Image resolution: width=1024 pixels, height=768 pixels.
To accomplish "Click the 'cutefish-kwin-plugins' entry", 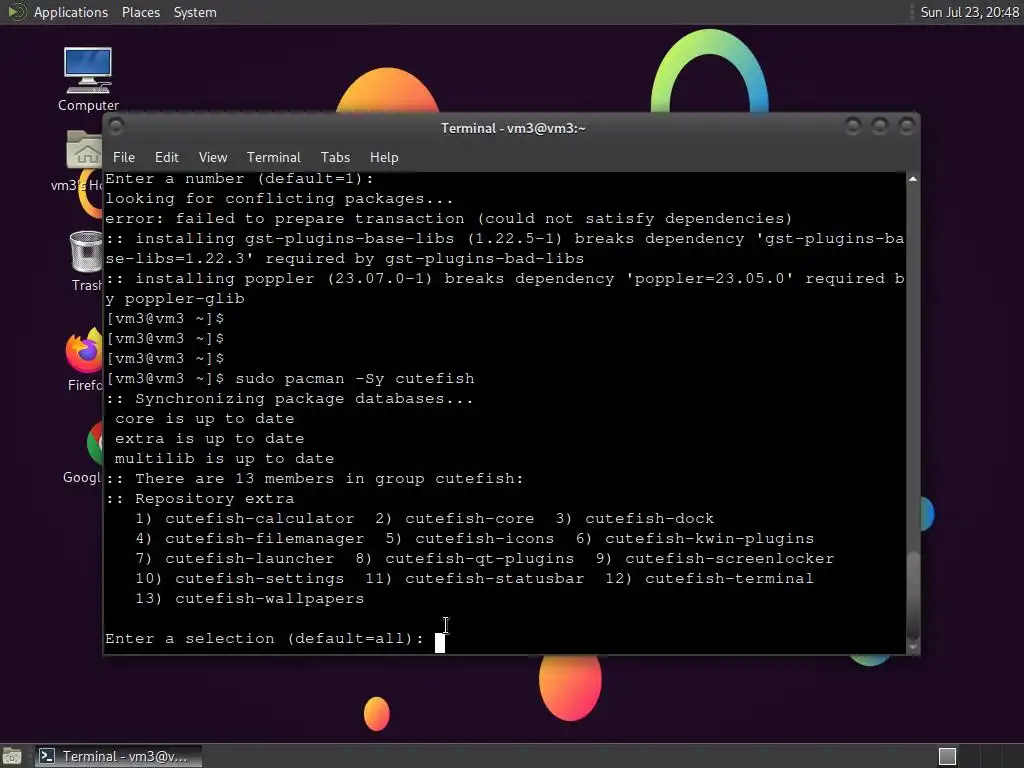I will coord(709,539).
